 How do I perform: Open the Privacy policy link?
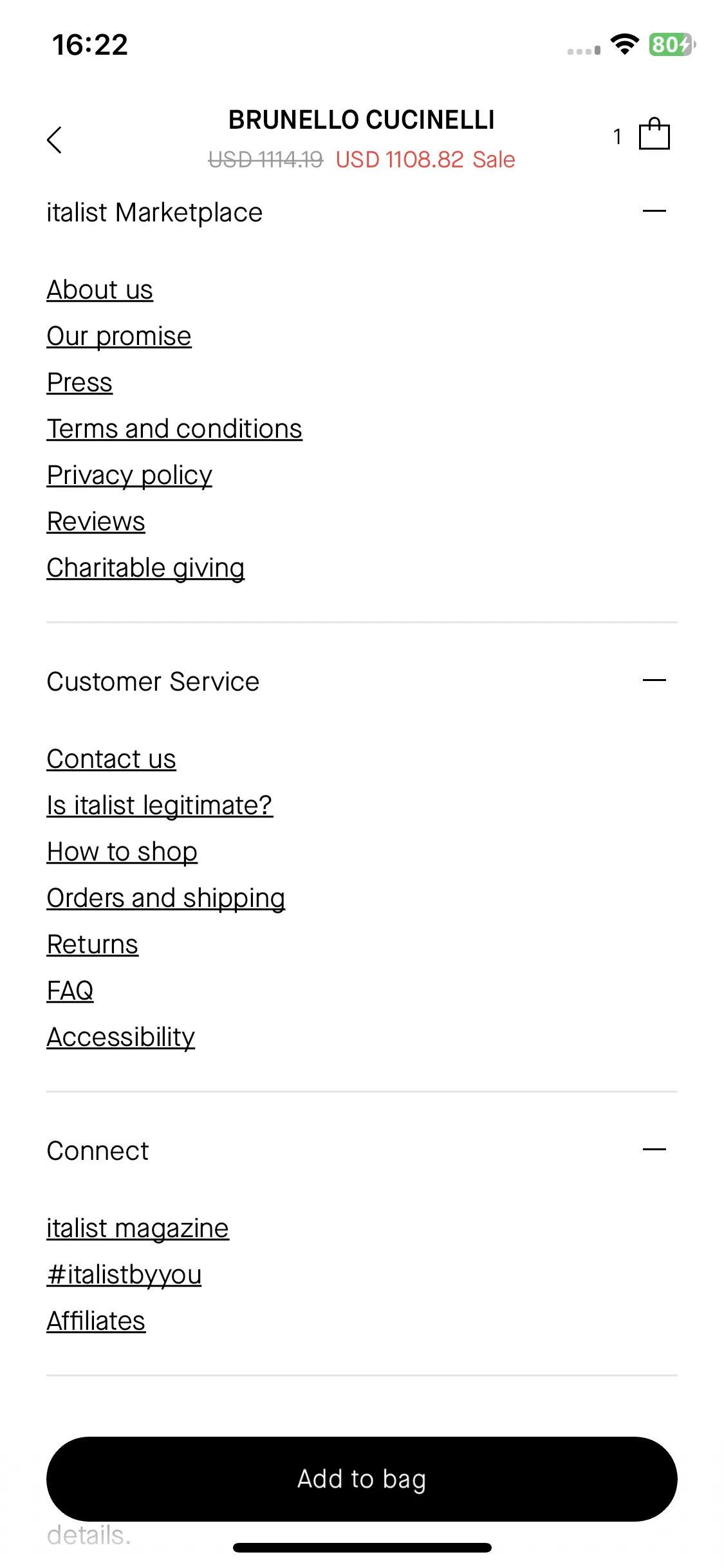click(x=129, y=475)
